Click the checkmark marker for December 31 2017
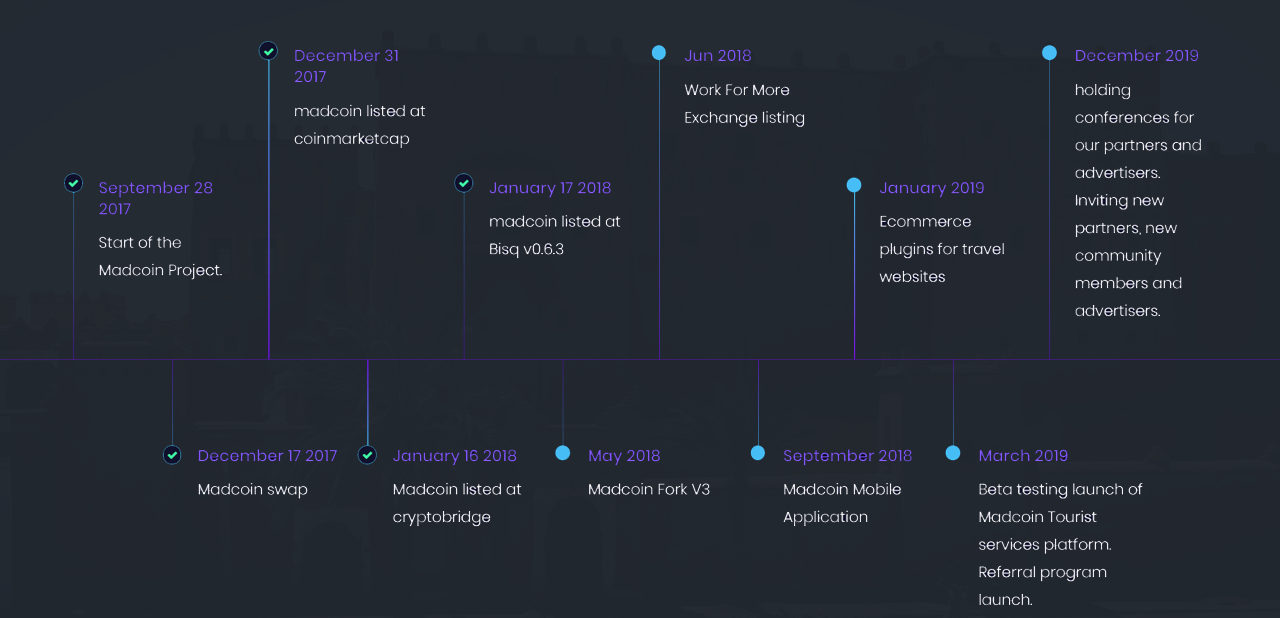This screenshot has height=618, width=1280. tap(268, 51)
